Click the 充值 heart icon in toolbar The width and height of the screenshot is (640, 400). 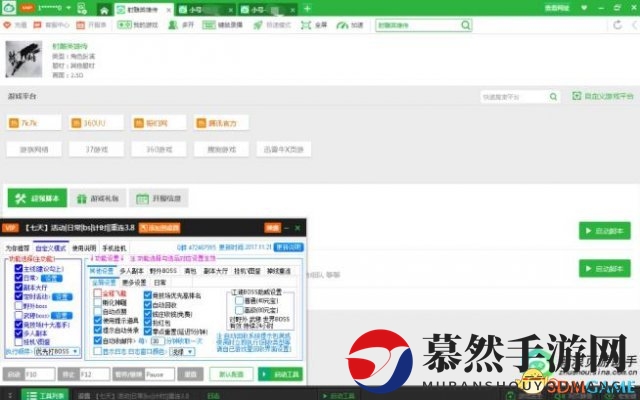point(7,25)
